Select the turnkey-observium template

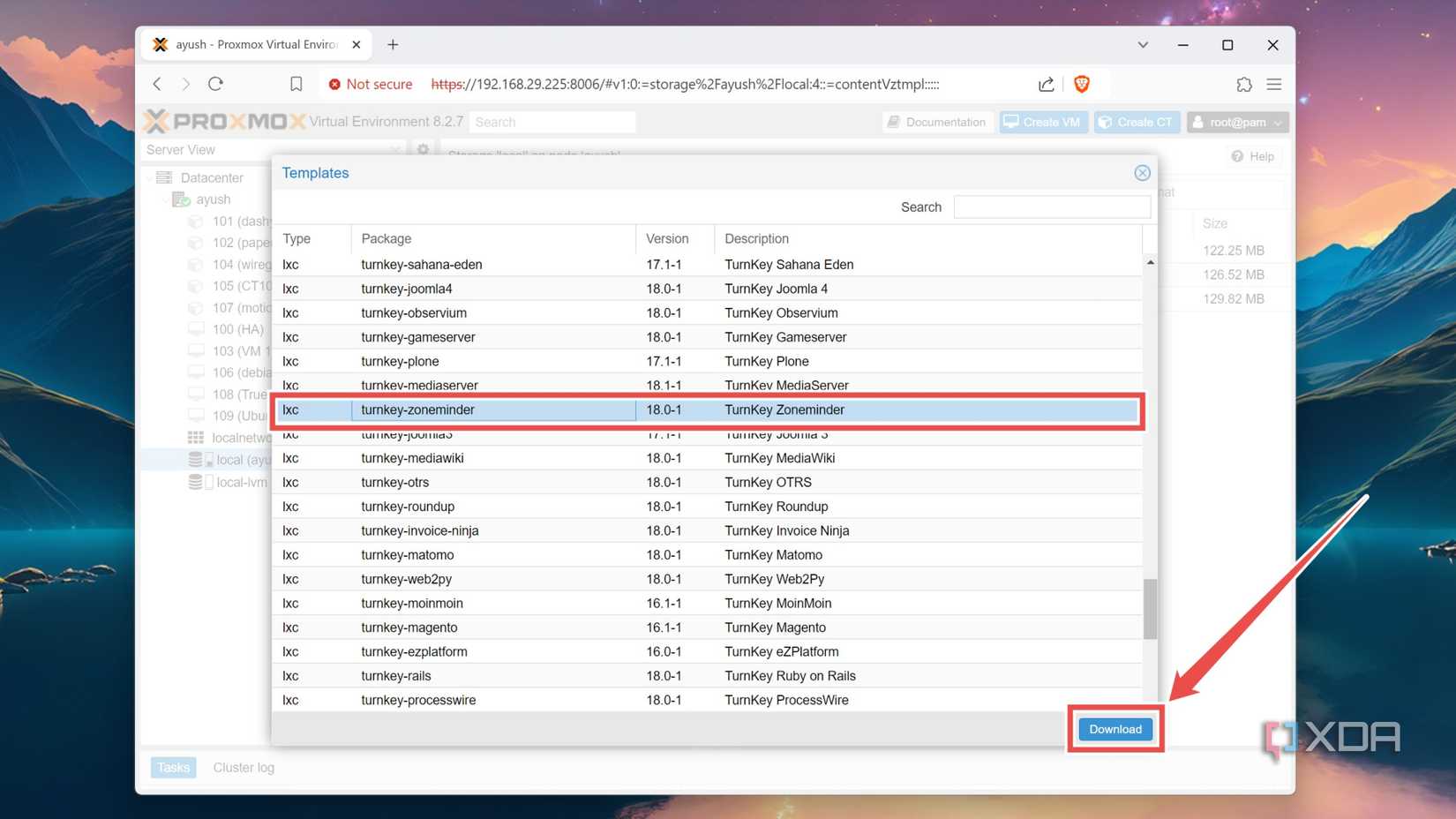[707, 313]
